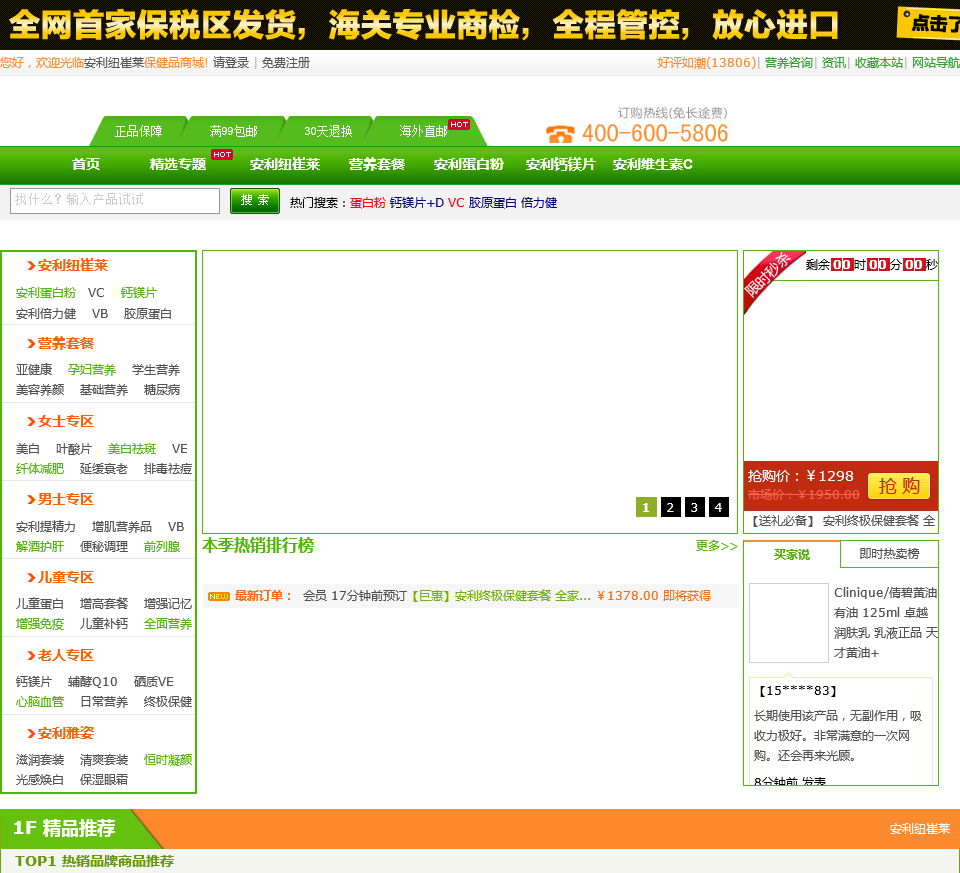
Task: Open the 辅酶Q10 sidebar link
Action: 92,681
